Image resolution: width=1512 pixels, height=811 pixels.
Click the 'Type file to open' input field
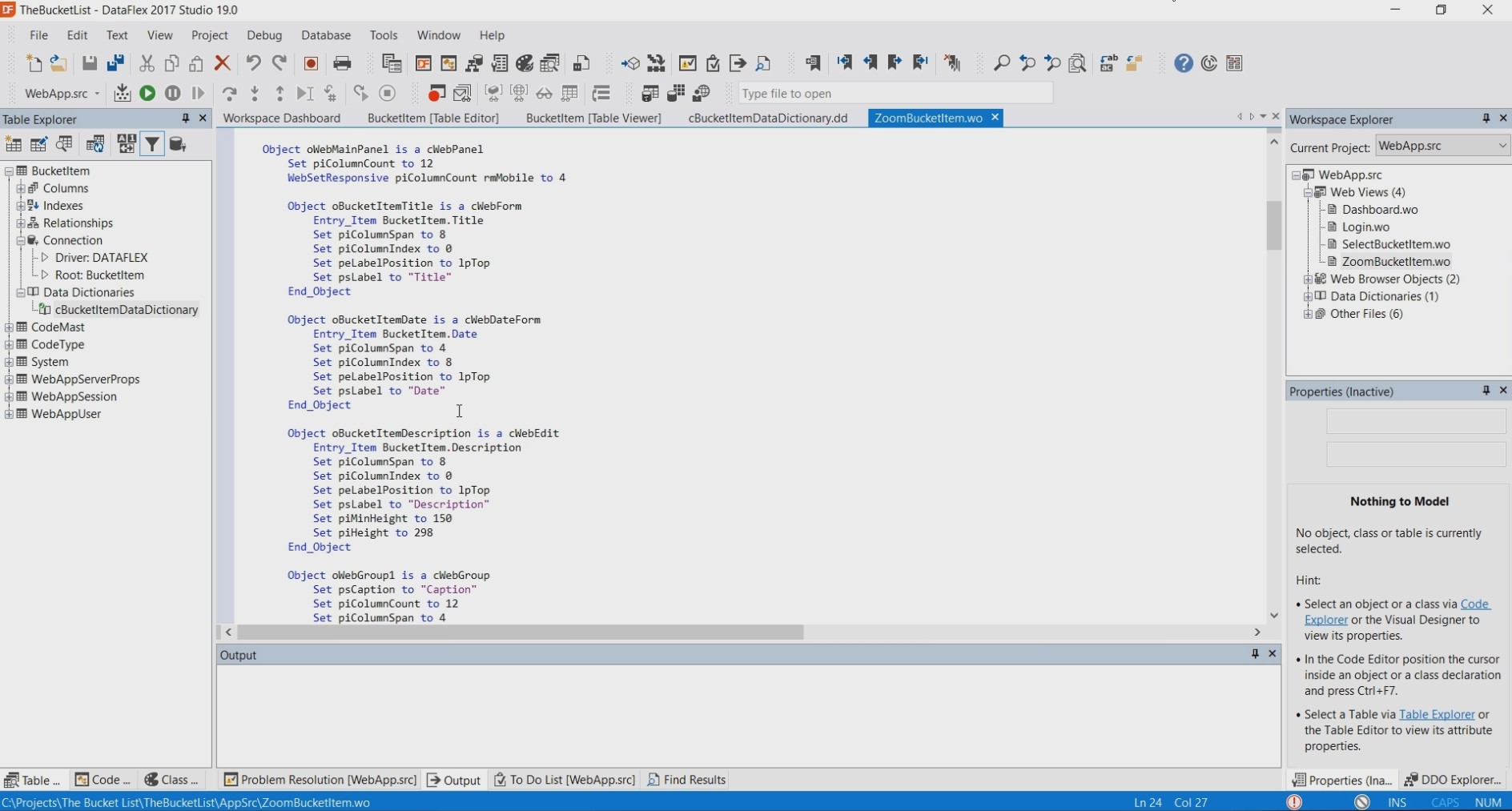pyautogui.click(x=894, y=94)
